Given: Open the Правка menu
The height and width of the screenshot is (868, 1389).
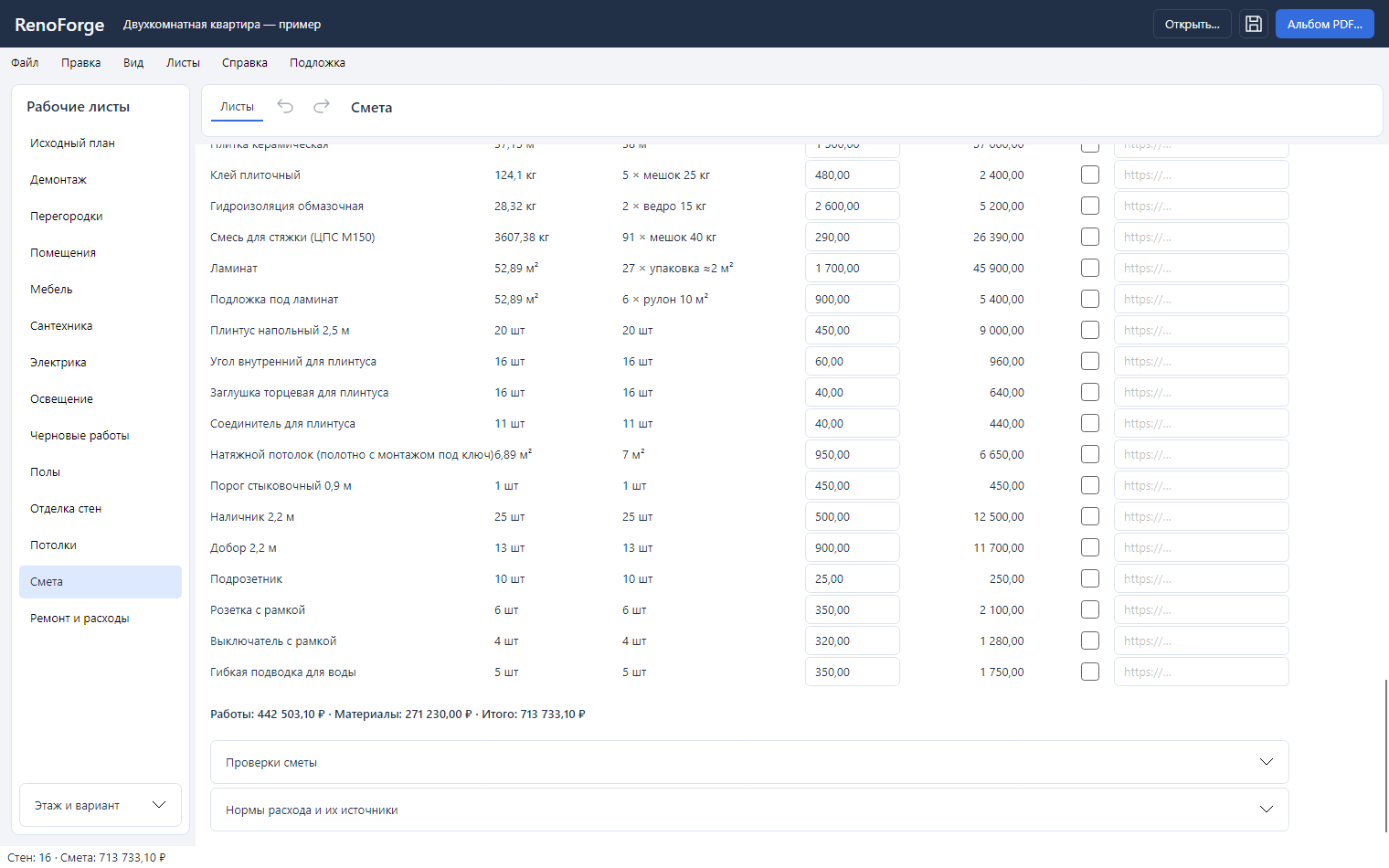Looking at the screenshot, I should (81, 63).
